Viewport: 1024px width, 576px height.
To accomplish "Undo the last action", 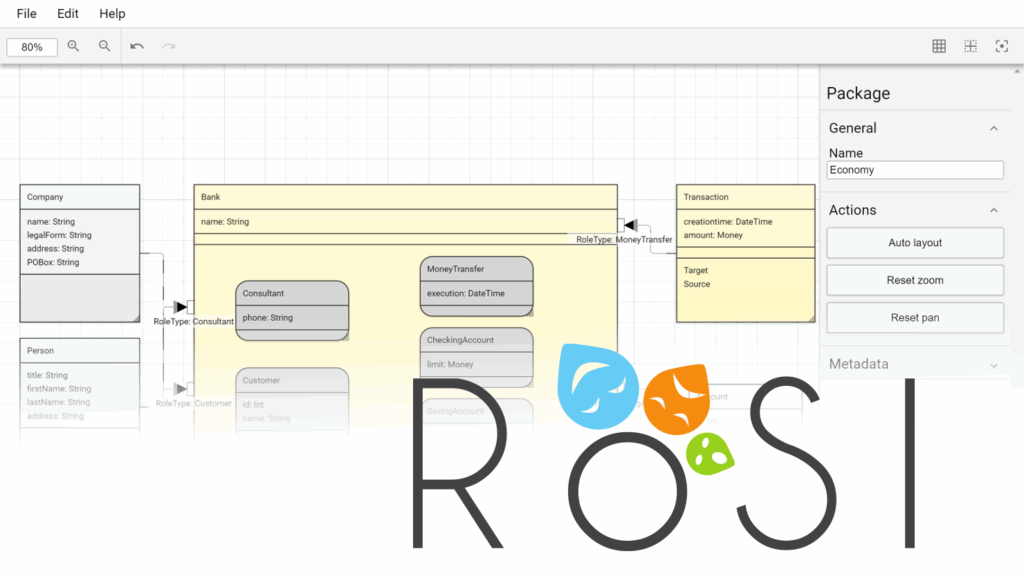I will coord(137,46).
